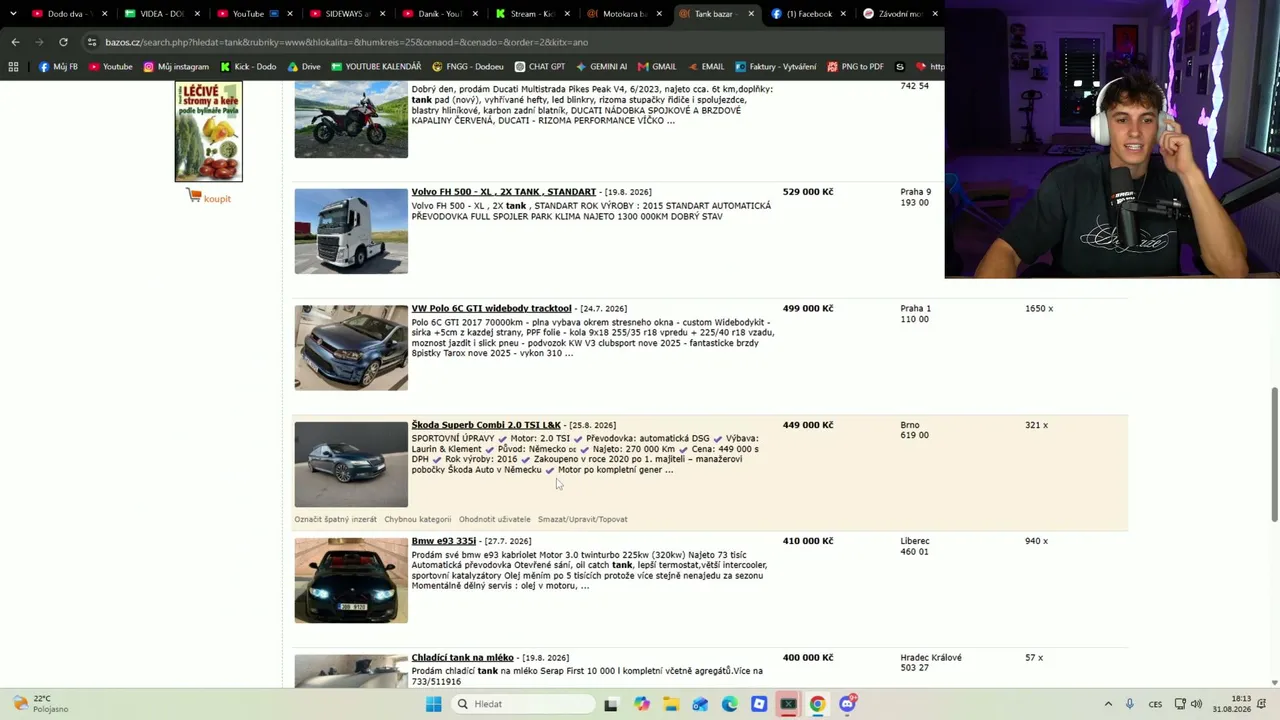Open the EMAIL bookmark
1280x720 pixels.
pyautogui.click(x=706, y=67)
